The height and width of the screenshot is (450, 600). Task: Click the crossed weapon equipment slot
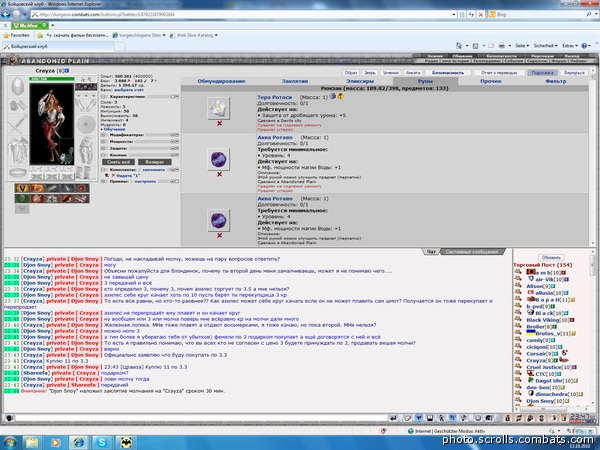tap(18, 125)
